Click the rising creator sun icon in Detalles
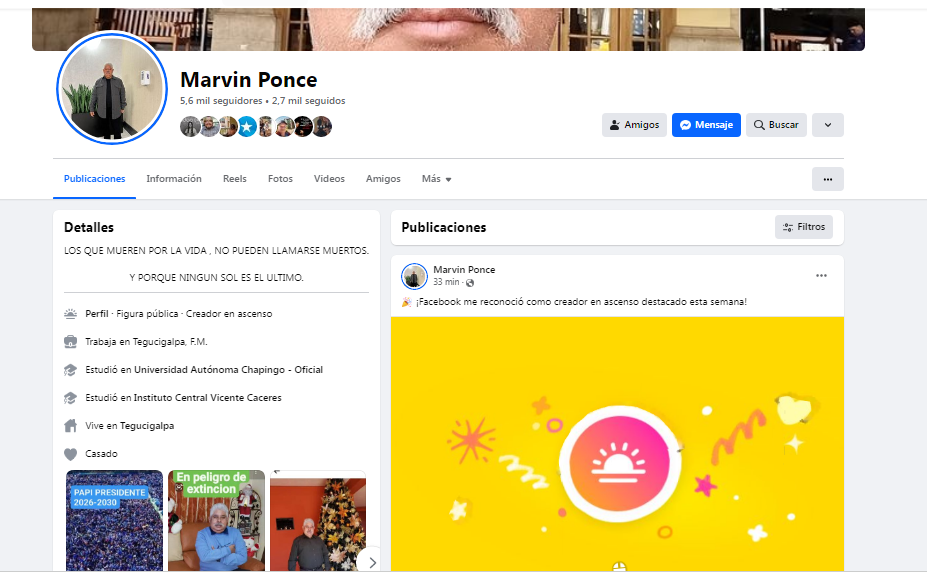 (x=70, y=314)
